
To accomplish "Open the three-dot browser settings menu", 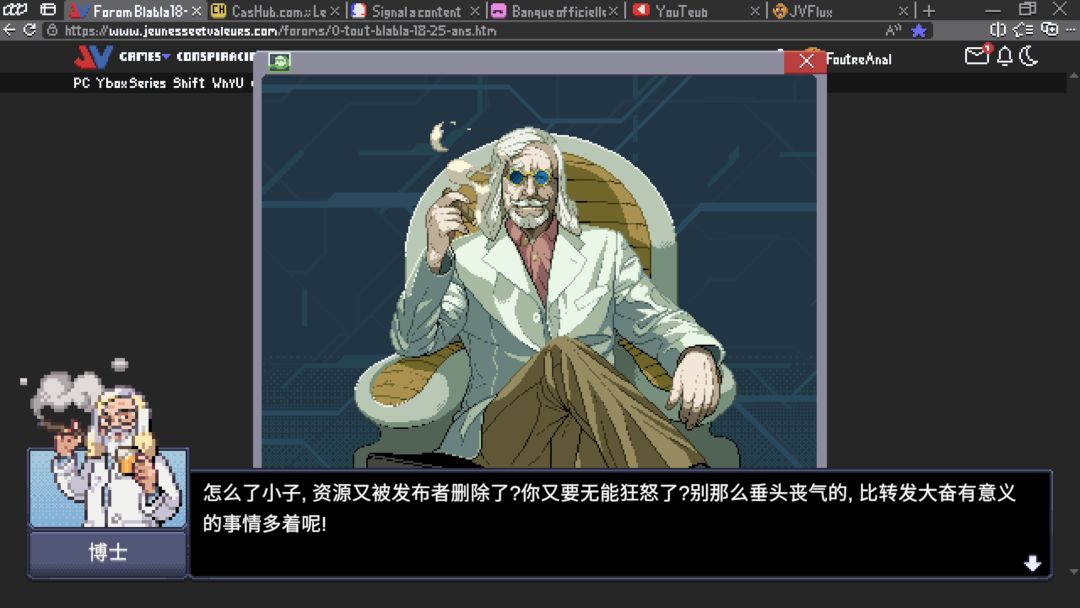I will pyautogui.click(x=1070, y=30).
